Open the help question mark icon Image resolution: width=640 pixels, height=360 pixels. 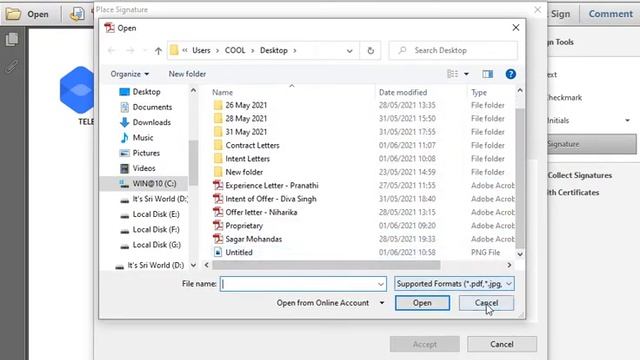(510, 74)
